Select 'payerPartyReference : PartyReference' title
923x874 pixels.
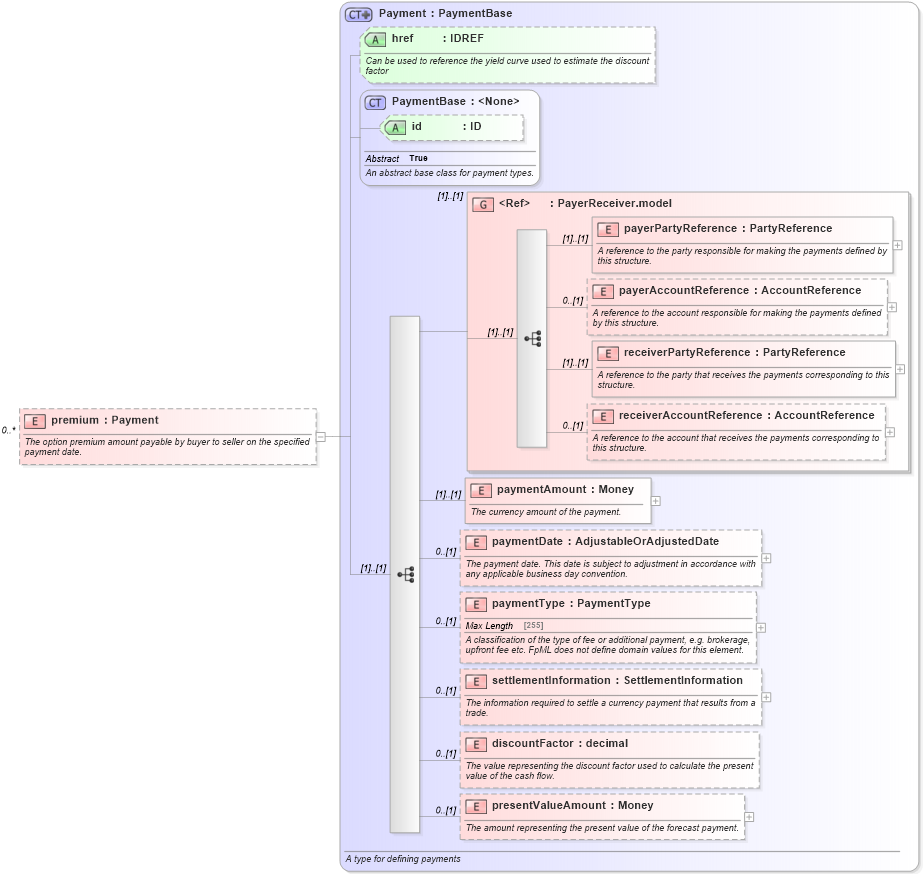[x=728, y=228]
